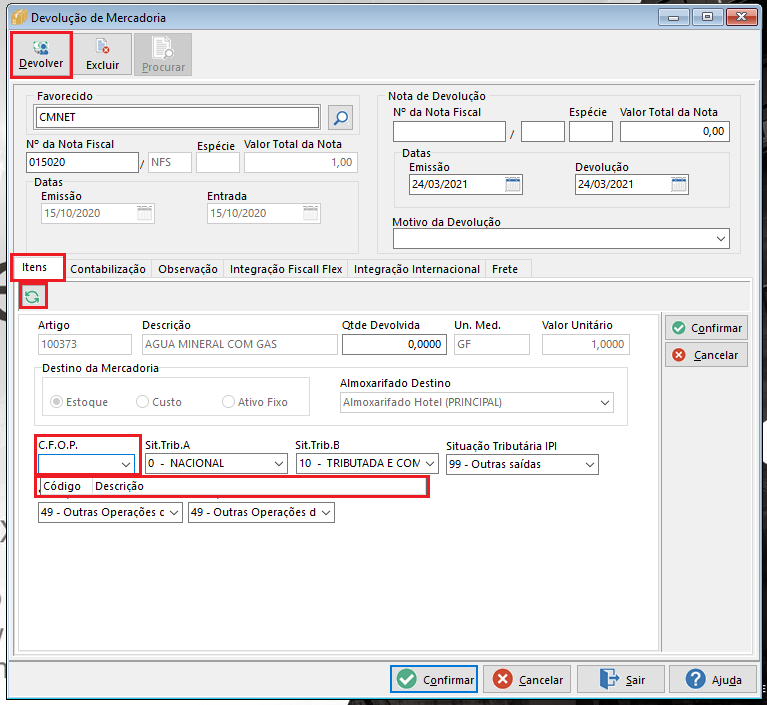Click the Descrição column header in dropdown list
This screenshot has width=767, height=705.
(259, 486)
